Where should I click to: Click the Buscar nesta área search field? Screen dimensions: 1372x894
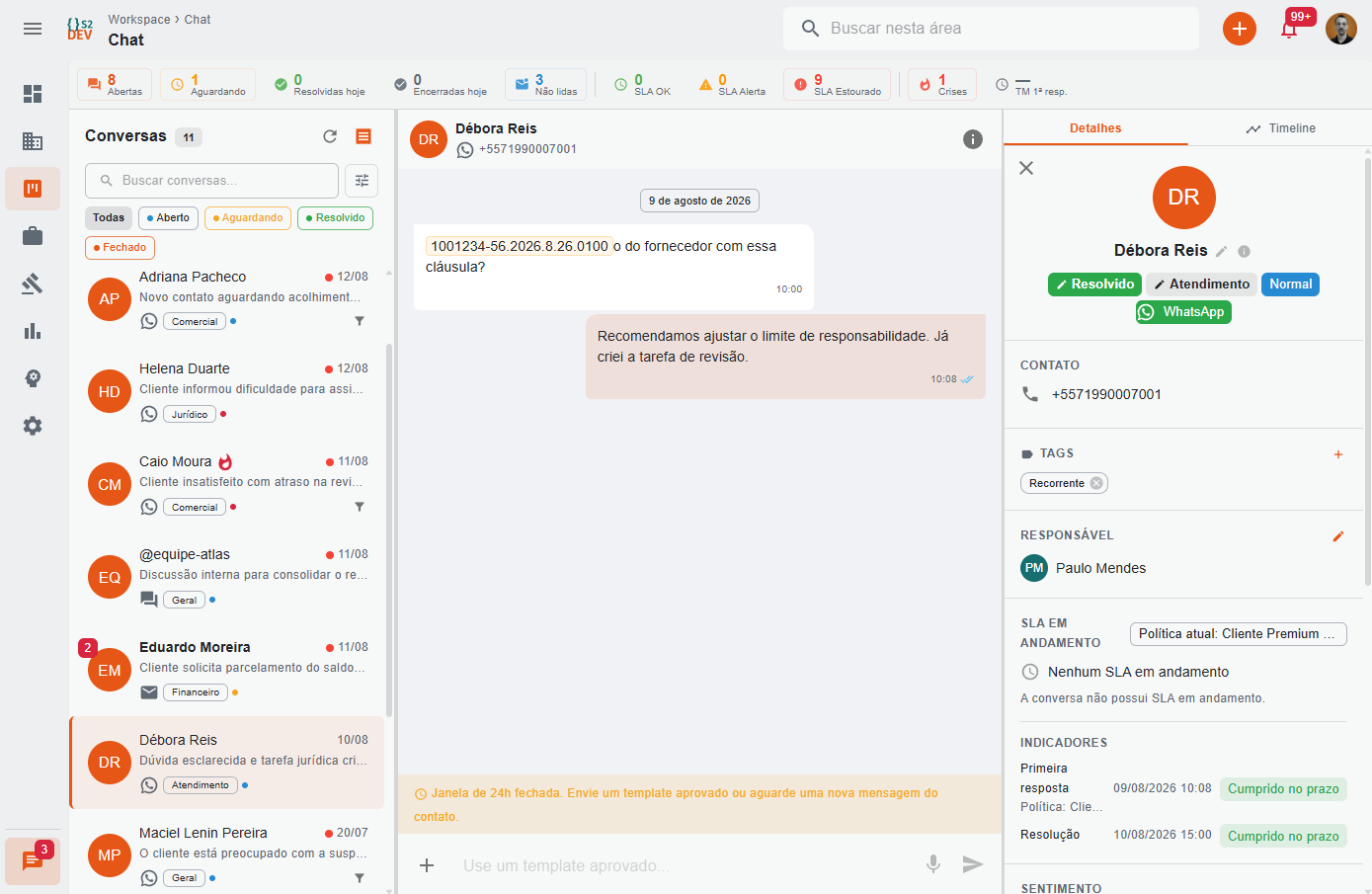point(991,29)
